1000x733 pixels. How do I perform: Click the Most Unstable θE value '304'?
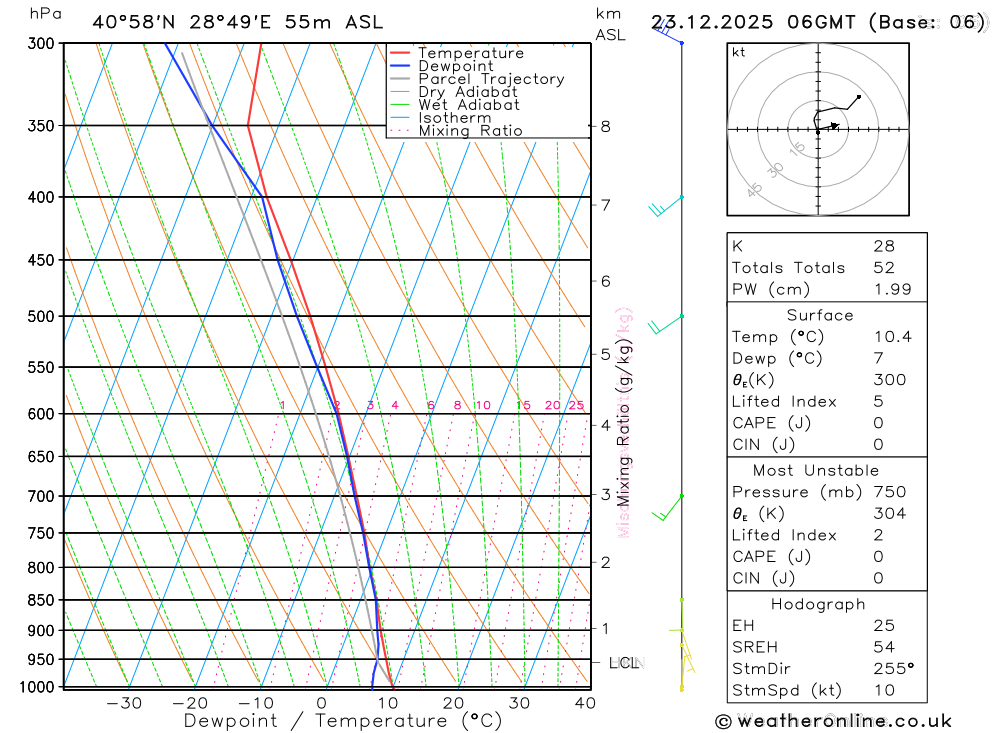tap(890, 514)
